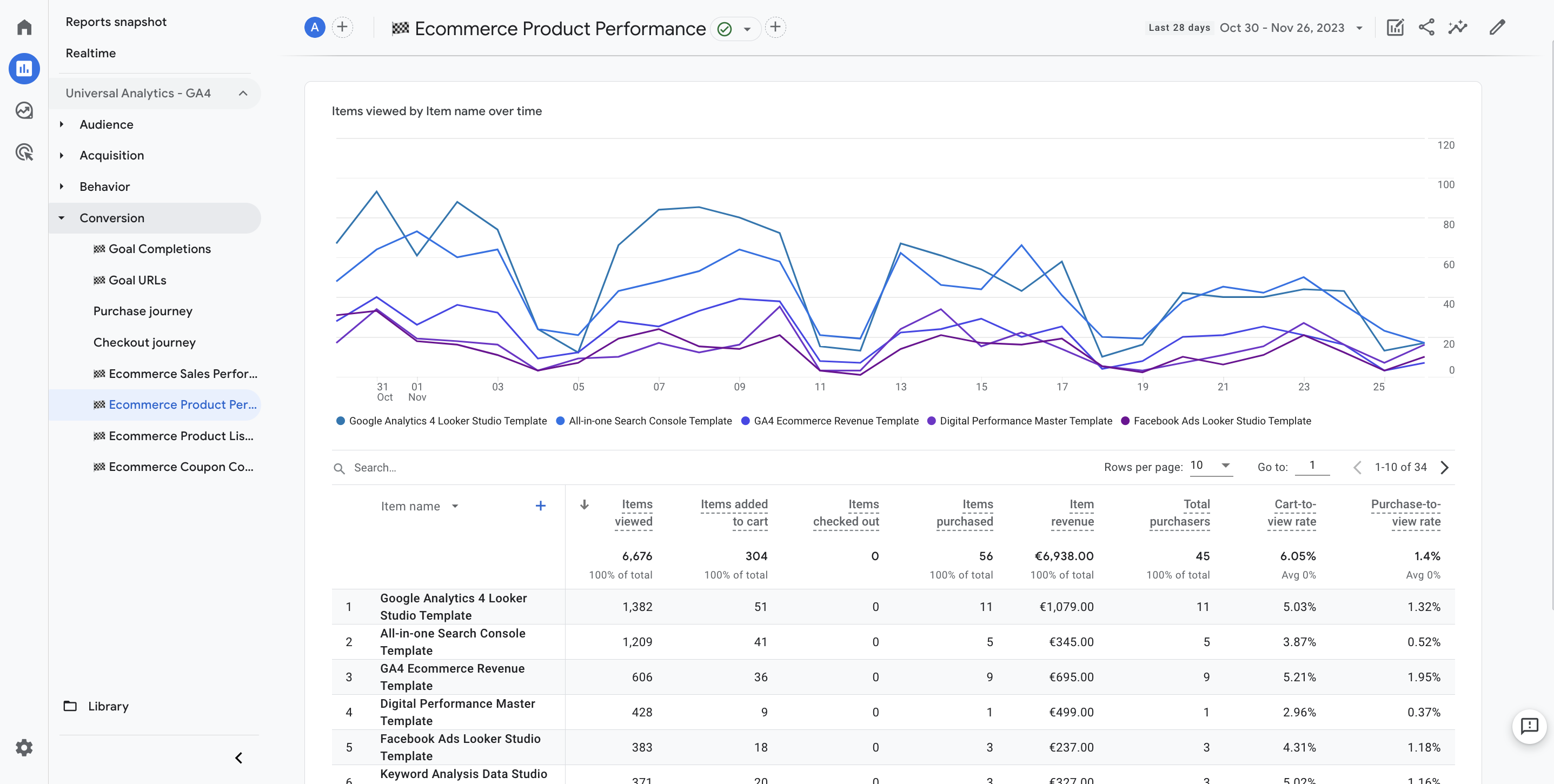Viewport: 1554px width, 784px height.
Task: Open the report status dropdown arrow
Action: point(747,29)
